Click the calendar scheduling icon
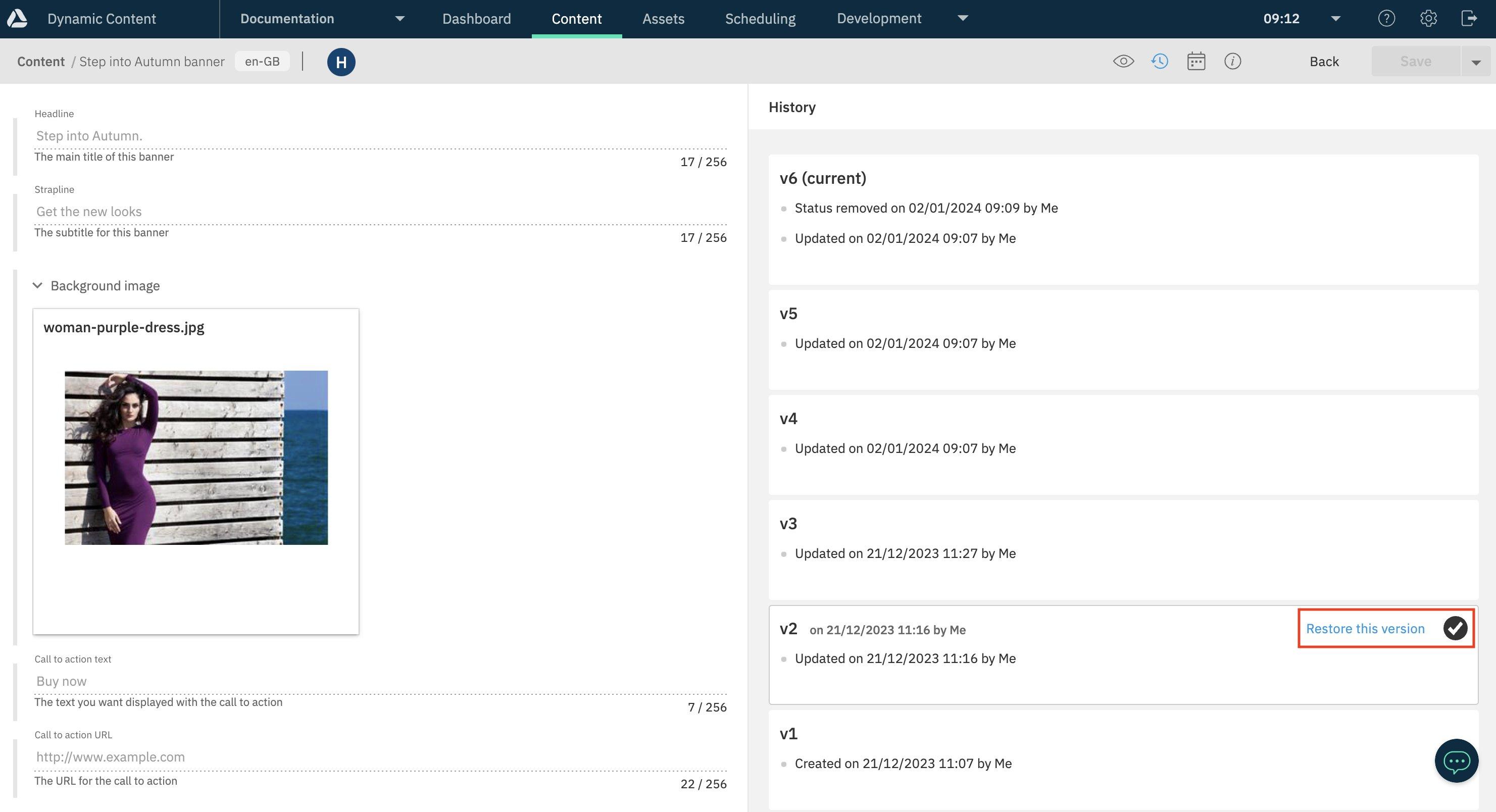This screenshot has width=1496, height=812. click(x=1196, y=61)
